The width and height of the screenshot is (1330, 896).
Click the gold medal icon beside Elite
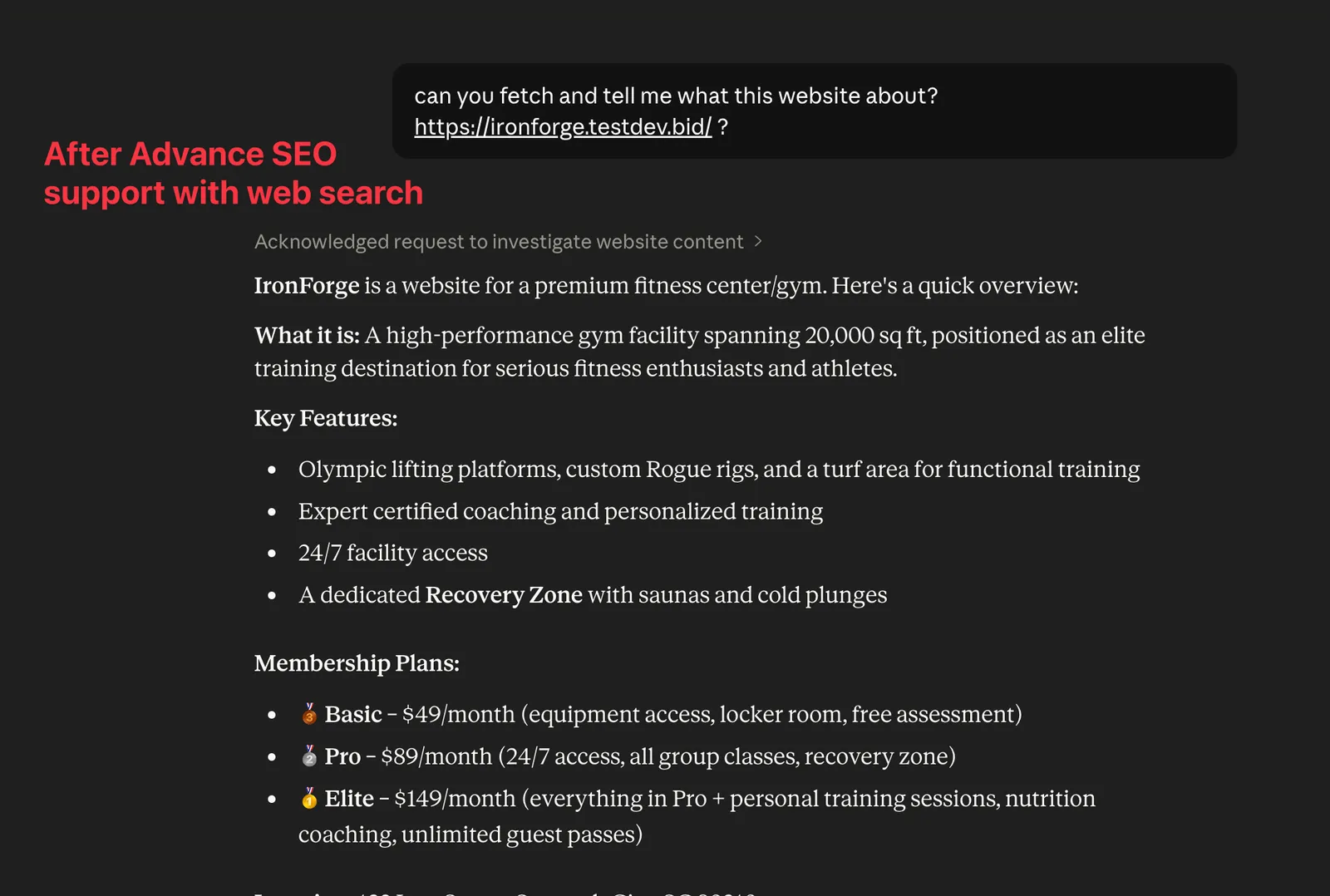[309, 799]
